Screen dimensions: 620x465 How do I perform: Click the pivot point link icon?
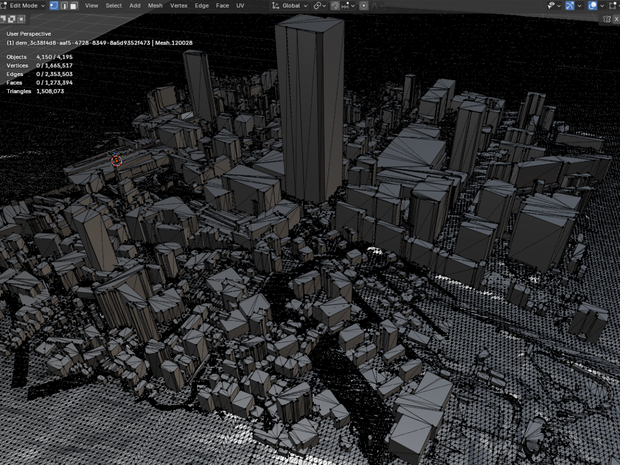click(317, 6)
